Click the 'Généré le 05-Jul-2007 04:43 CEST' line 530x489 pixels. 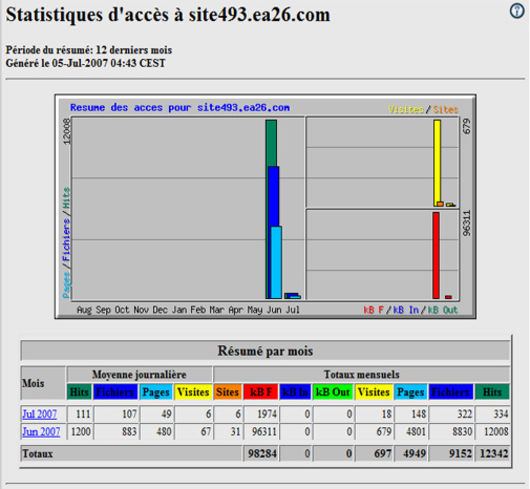click(x=86, y=63)
